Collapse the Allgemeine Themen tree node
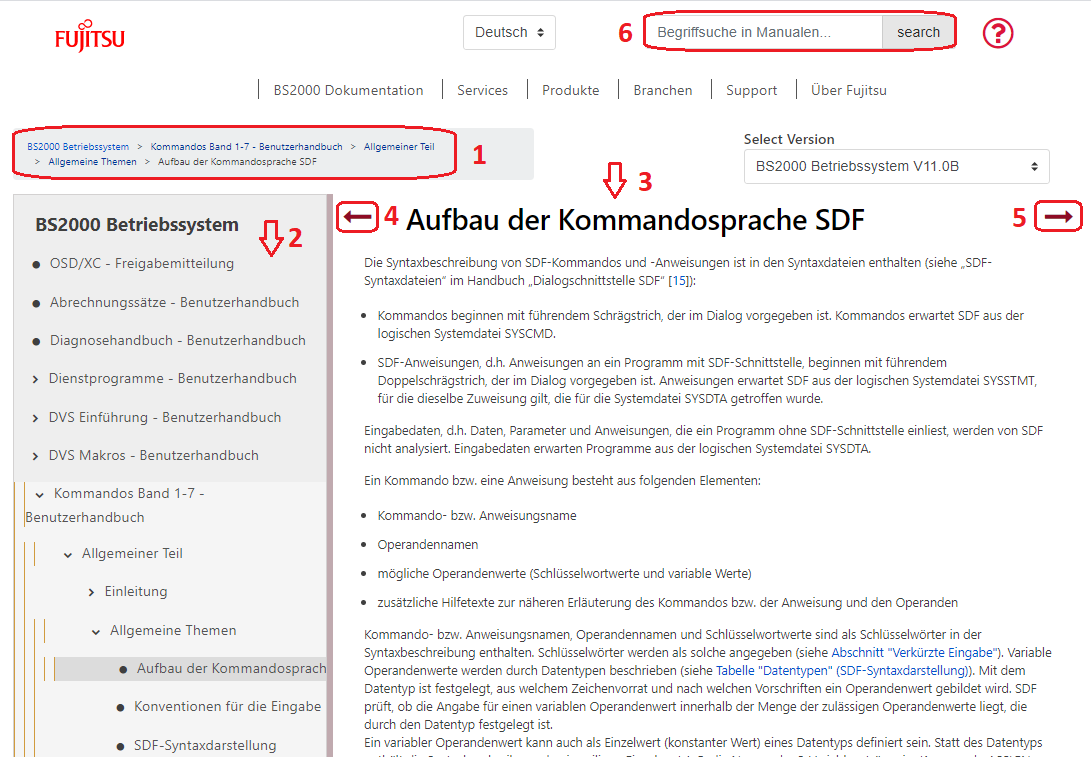Image resolution: width=1091 pixels, height=757 pixels. point(97,631)
